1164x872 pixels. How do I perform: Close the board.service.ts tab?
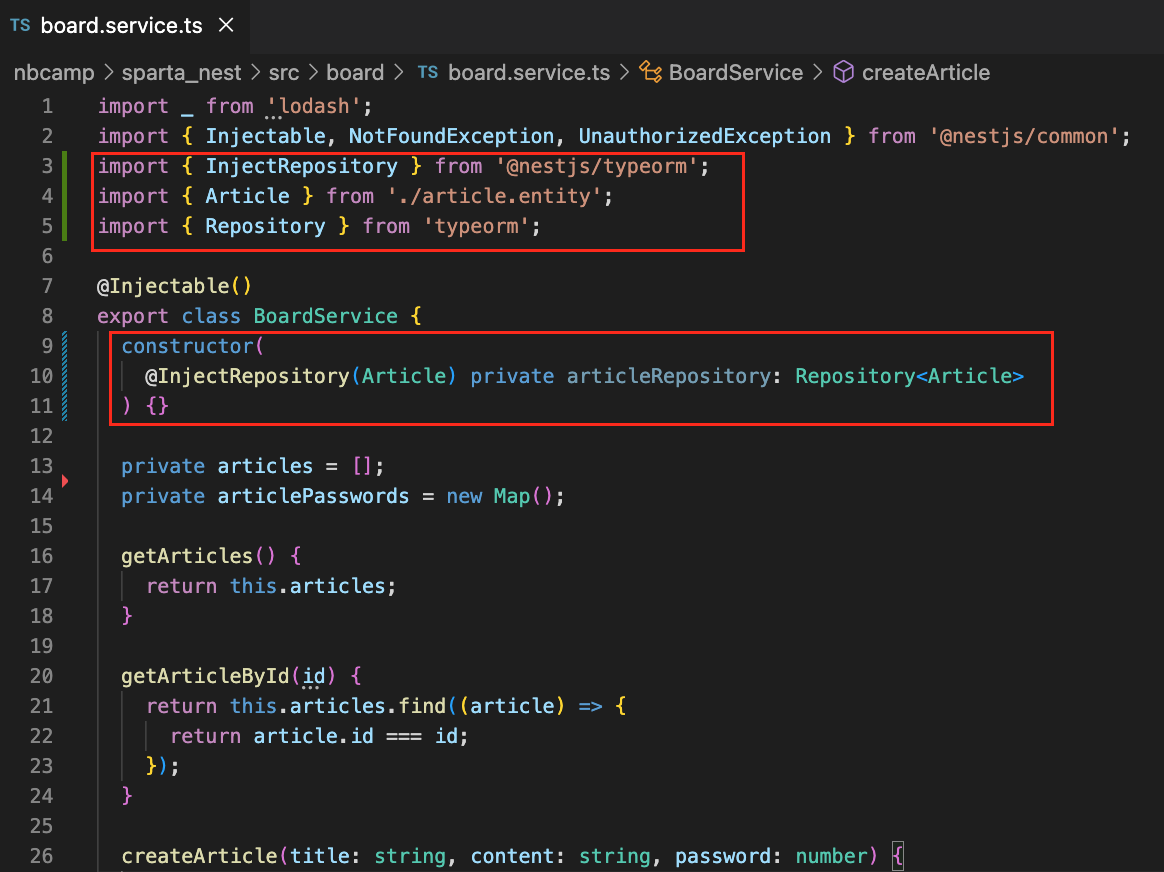click(x=225, y=26)
